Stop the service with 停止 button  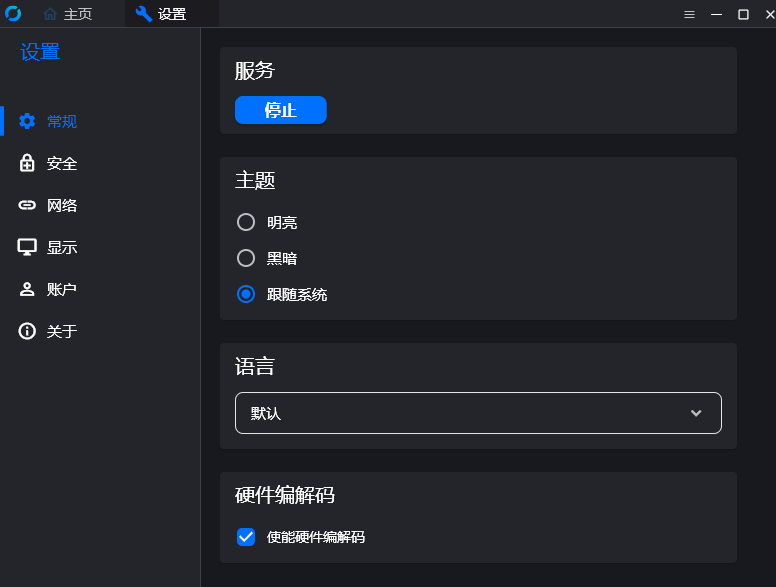pos(281,110)
